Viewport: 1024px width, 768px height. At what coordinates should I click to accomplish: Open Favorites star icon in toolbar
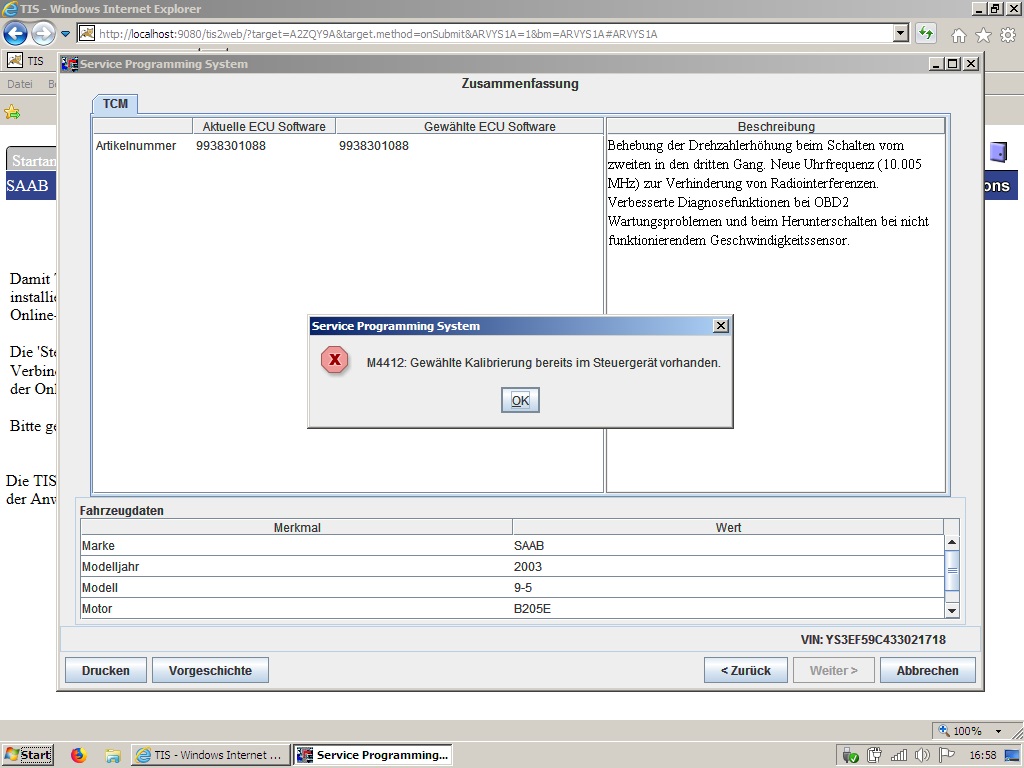click(x=984, y=35)
